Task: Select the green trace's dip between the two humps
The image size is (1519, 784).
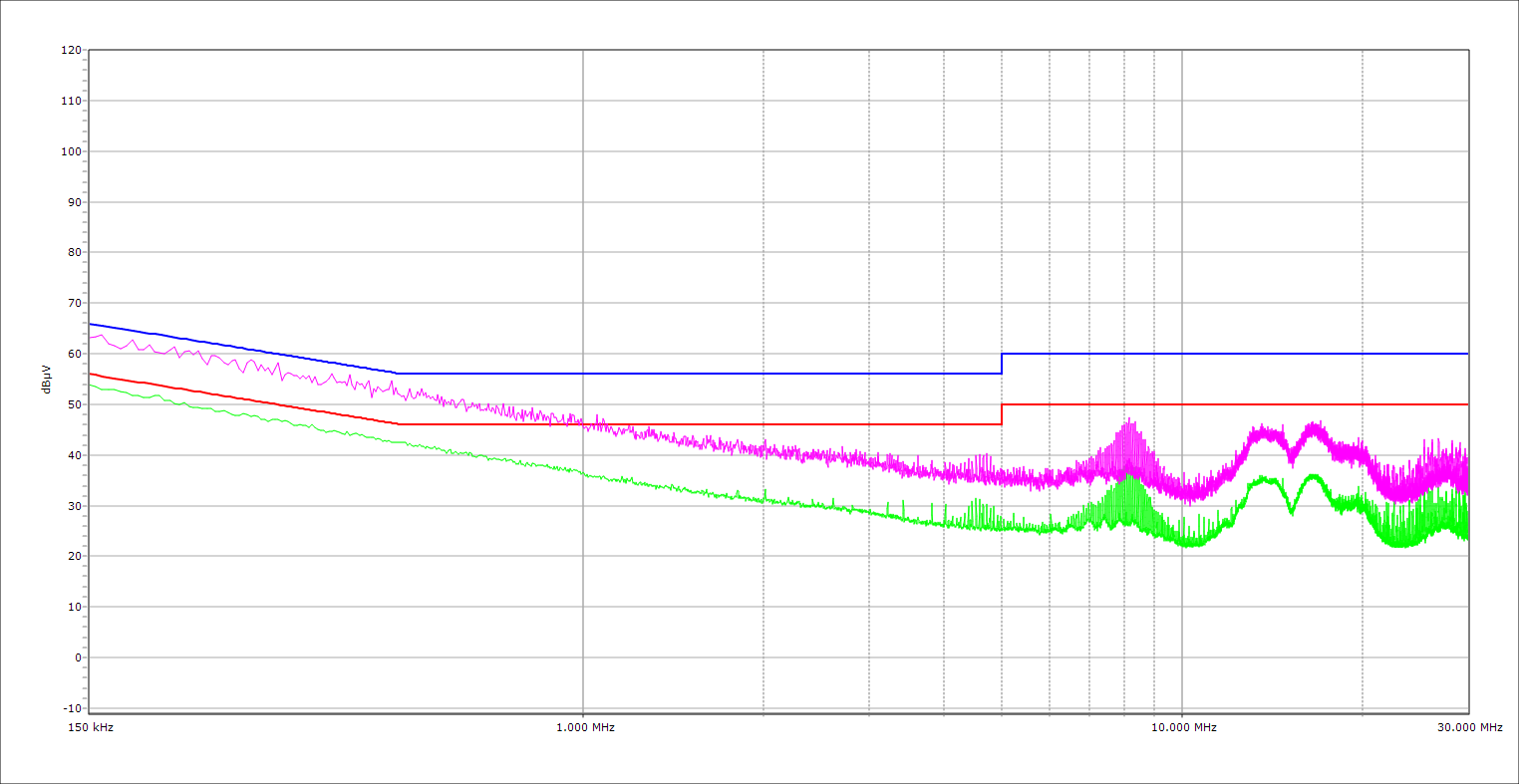Action: tap(1292, 512)
